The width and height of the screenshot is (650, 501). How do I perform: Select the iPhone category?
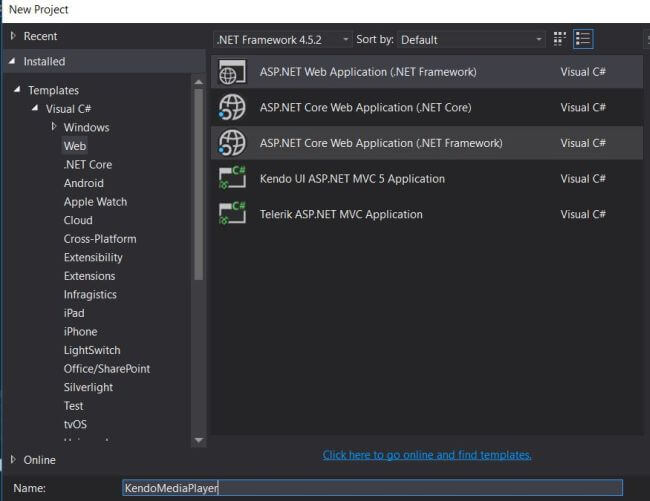point(80,332)
